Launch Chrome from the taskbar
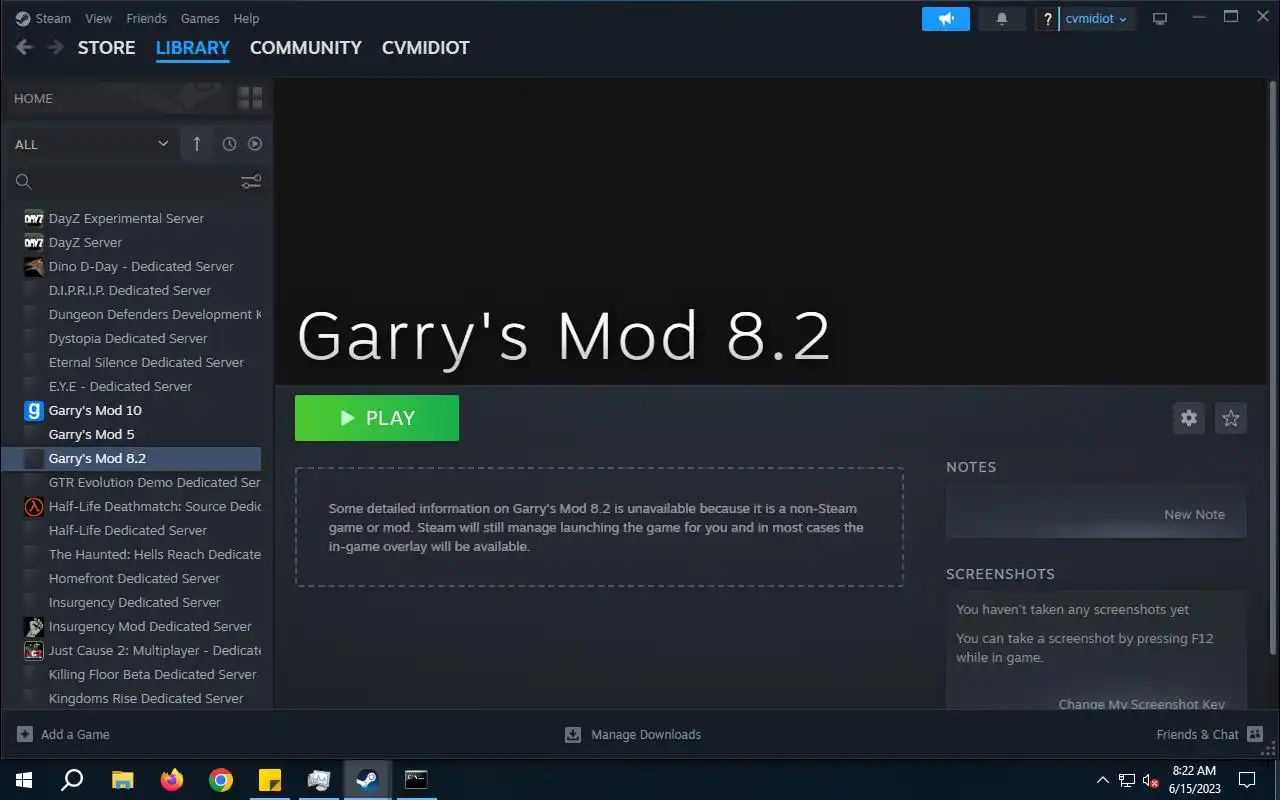1280x800 pixels. (220, 780)
